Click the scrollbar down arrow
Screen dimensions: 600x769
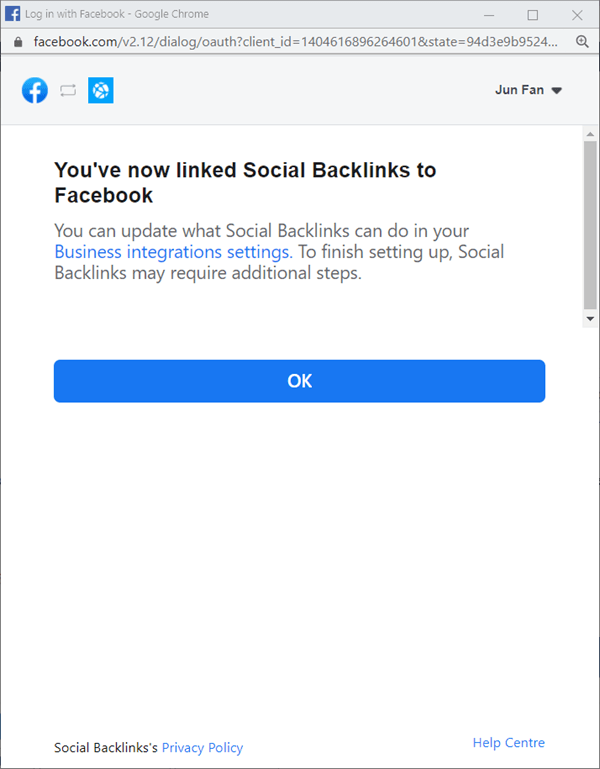click(590, 318)
